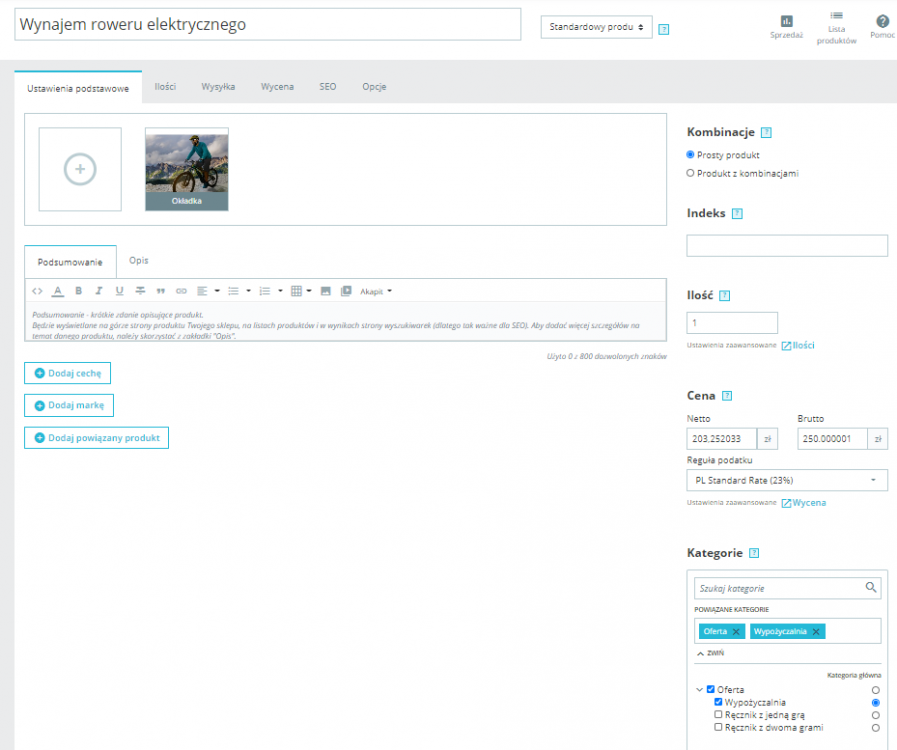Click Dodaj powiązany produkt button
The height and width of the screenshot is (750, 897).
(x=96, y=438)
